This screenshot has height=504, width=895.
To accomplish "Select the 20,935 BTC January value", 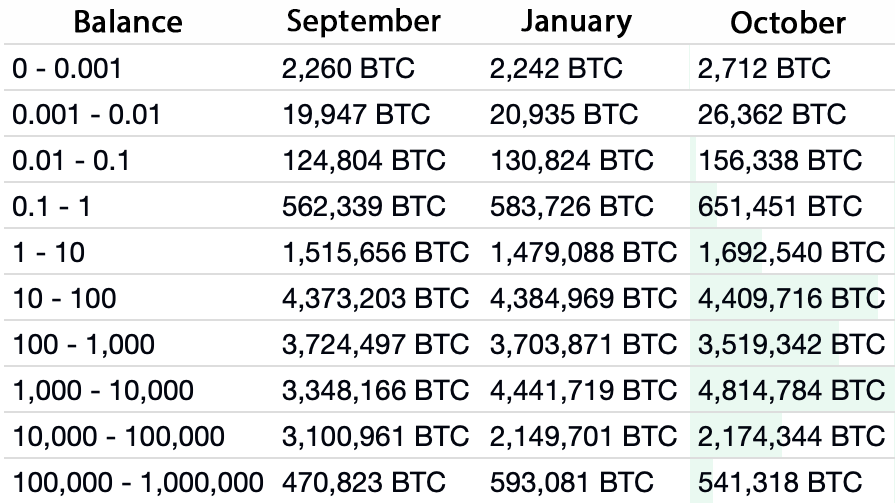I will [564, 115].
